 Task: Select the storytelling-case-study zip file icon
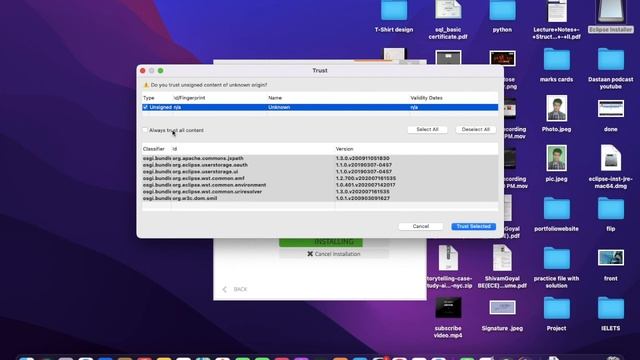[448, 258]
